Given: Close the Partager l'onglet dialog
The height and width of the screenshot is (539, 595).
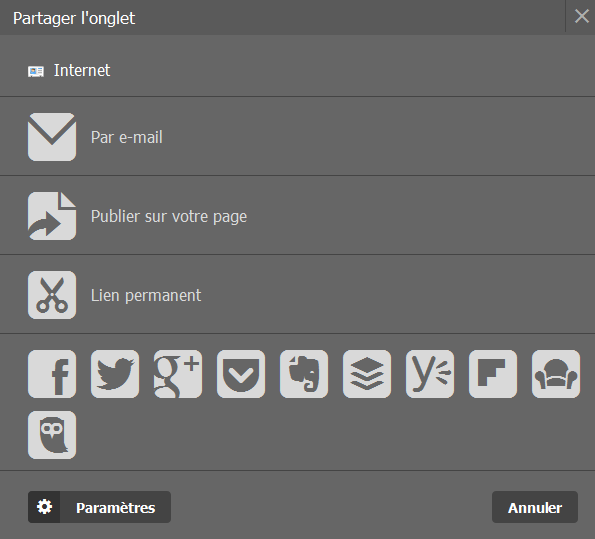Looking at the screenshot, I should [581, 16].
